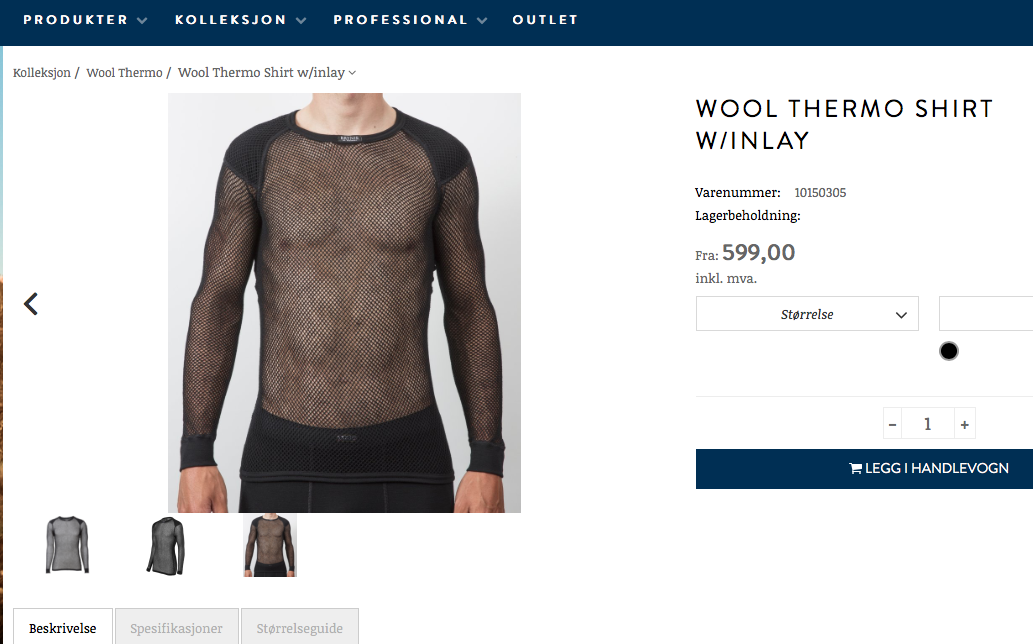Expand the Wool Thermo Shirt w/inlay breadcrumb chevron

352,73
